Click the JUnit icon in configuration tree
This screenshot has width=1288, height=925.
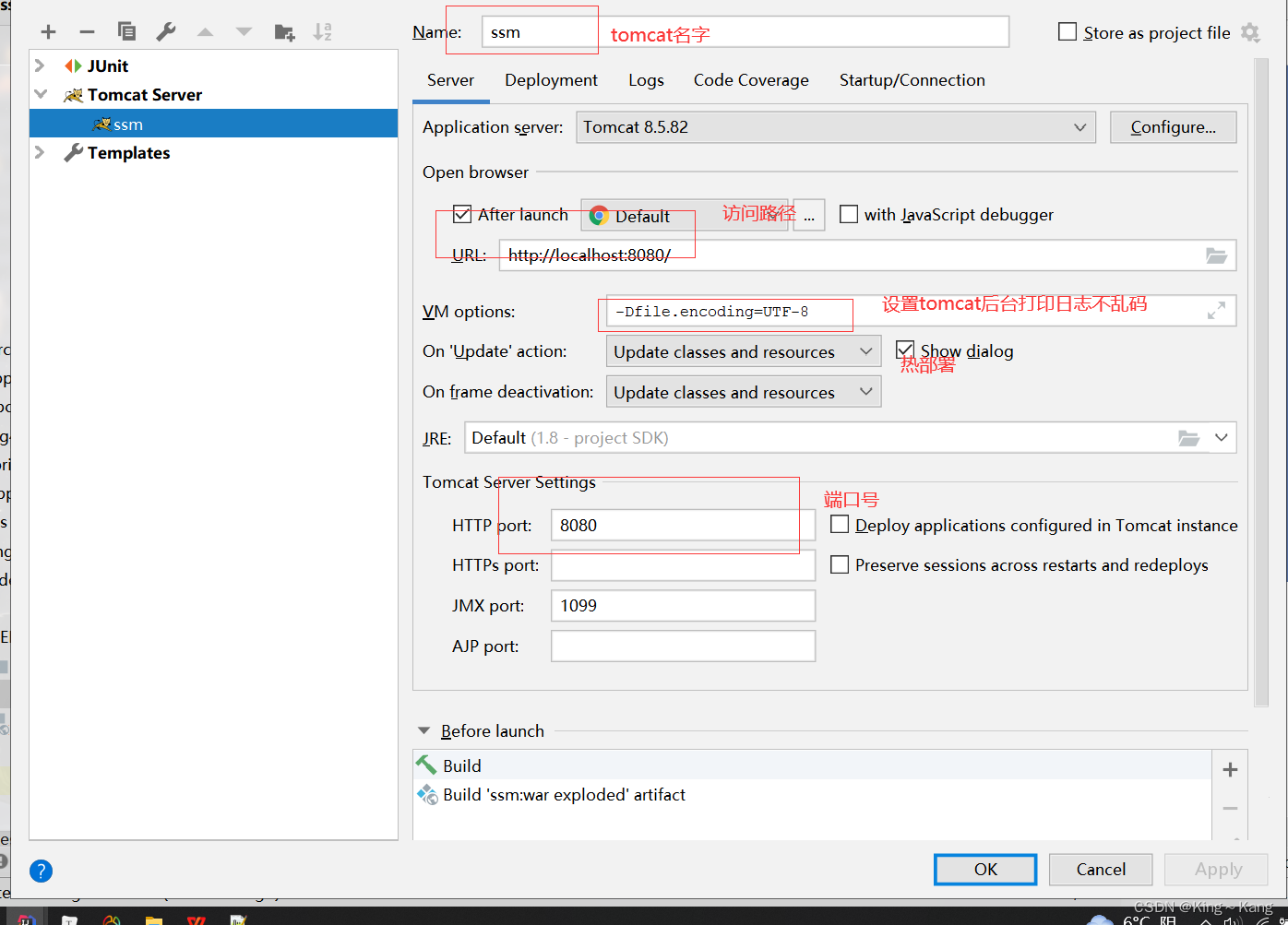73,65
